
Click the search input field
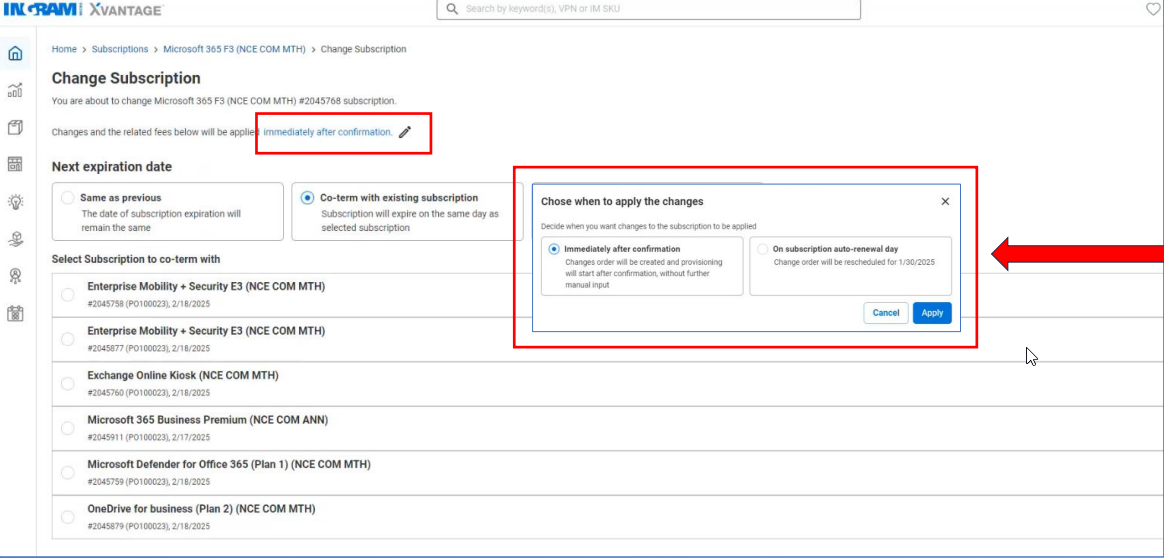(x=648, y=9)
